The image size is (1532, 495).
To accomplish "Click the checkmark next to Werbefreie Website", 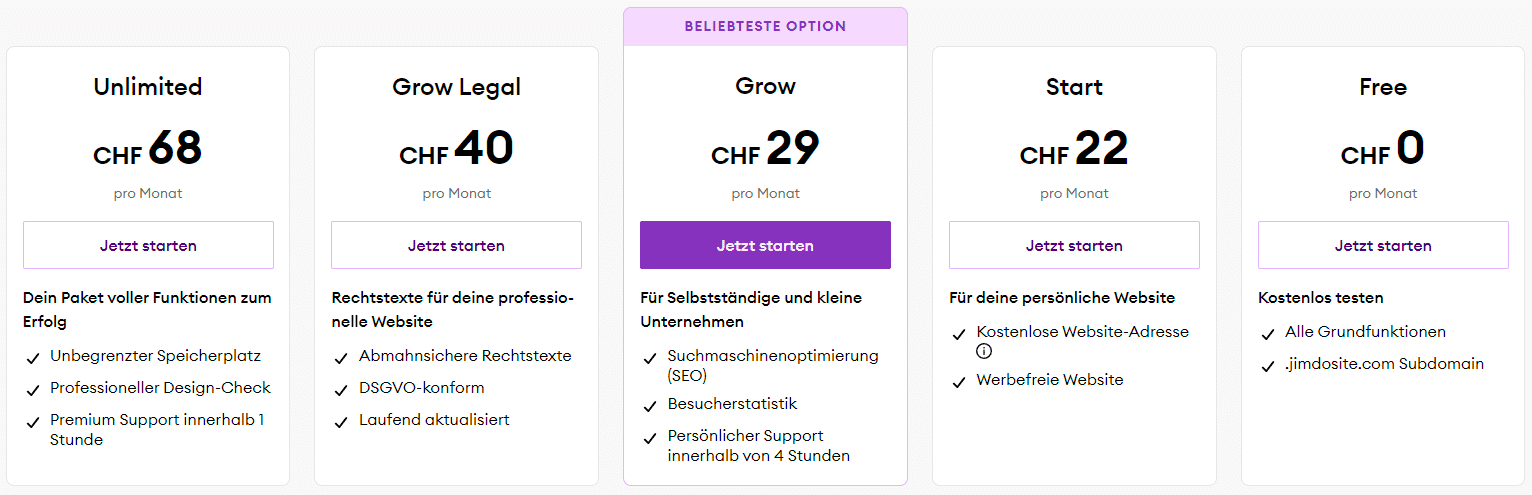I will 957,381.
